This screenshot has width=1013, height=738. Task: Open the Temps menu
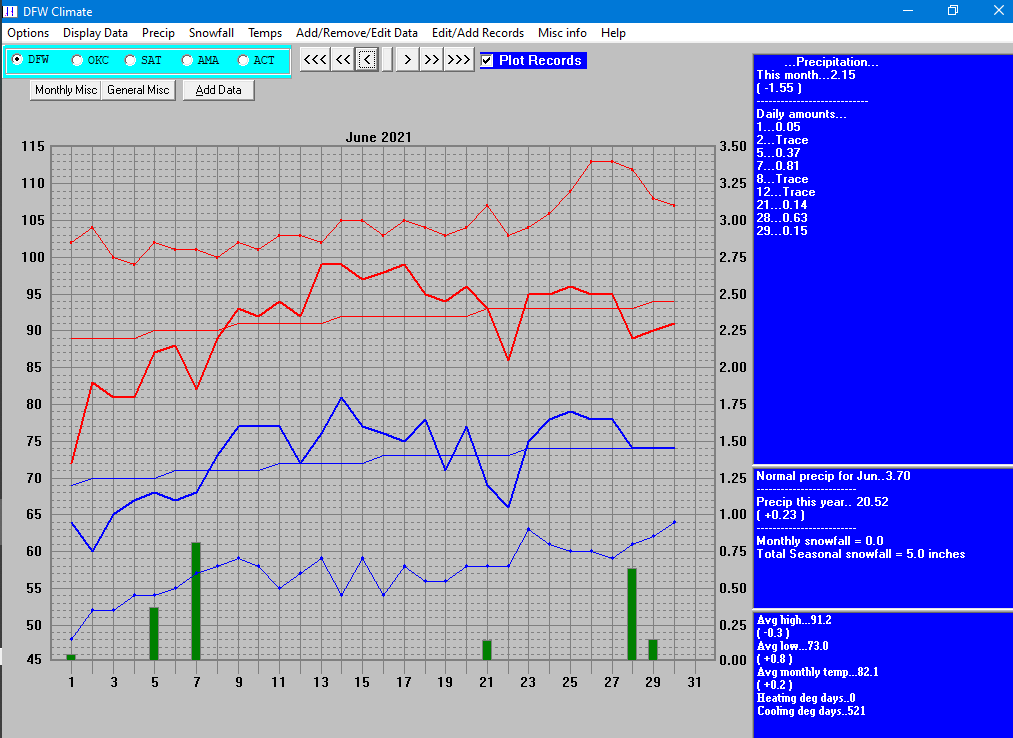[x=265, y=33]
